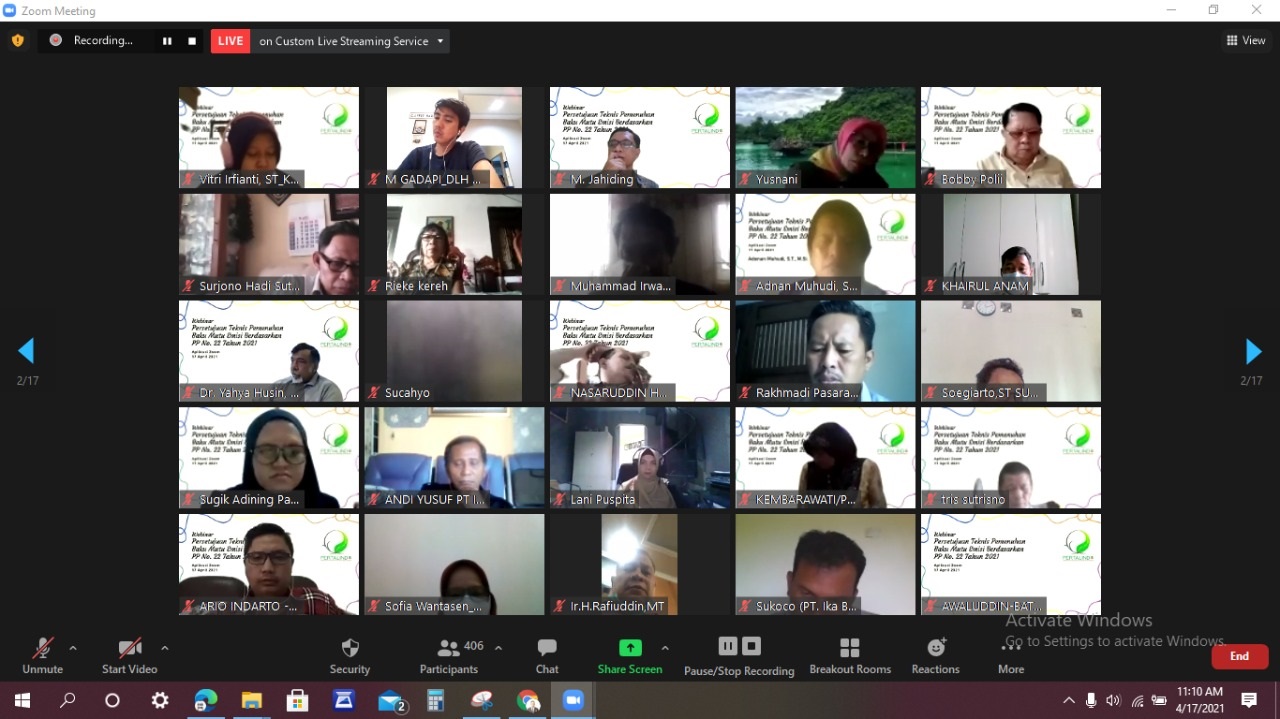
Task: Pause the recording in top bar
Action: pos(167,41)
